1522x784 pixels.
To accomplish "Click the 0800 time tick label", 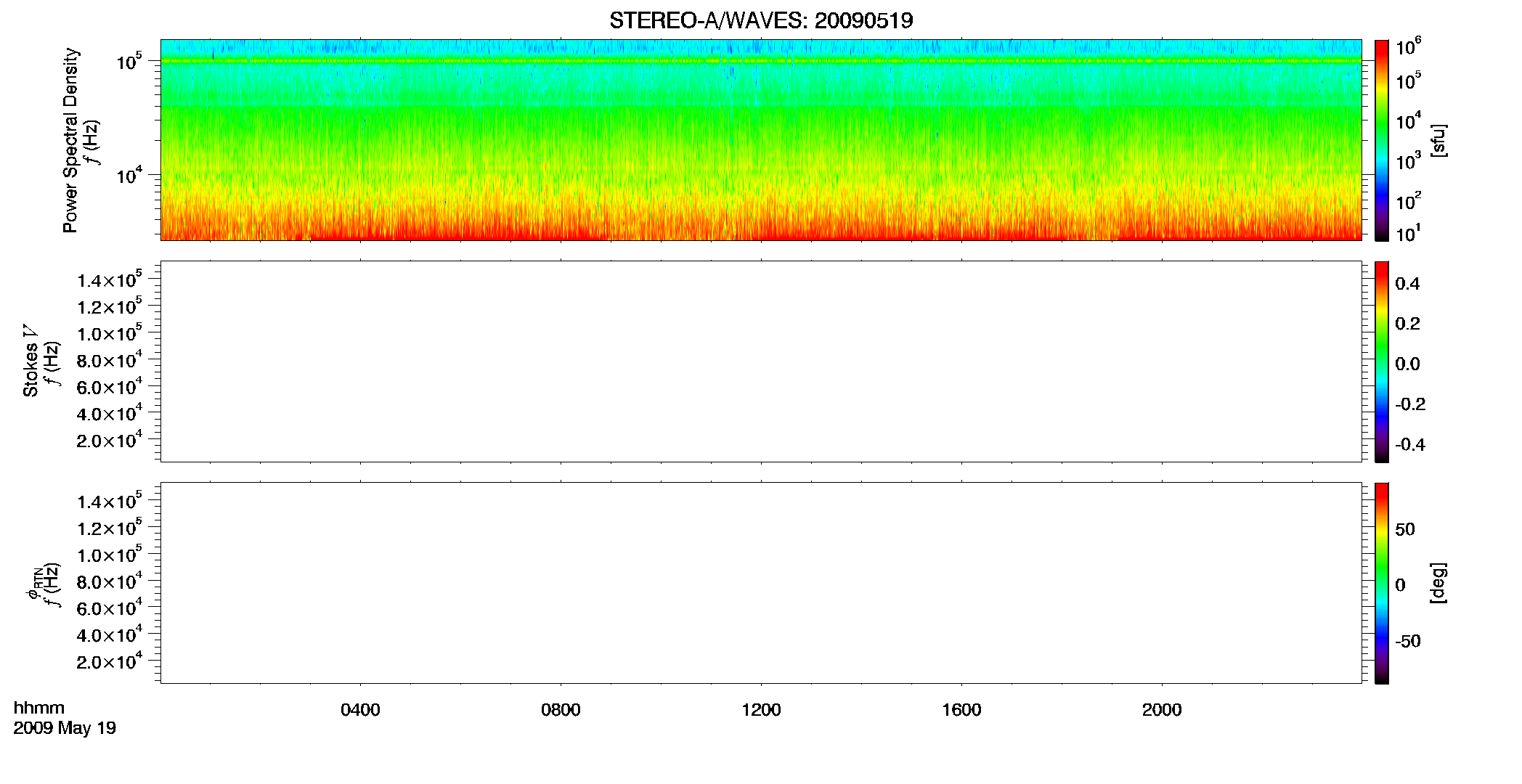I will coord(561,710).
